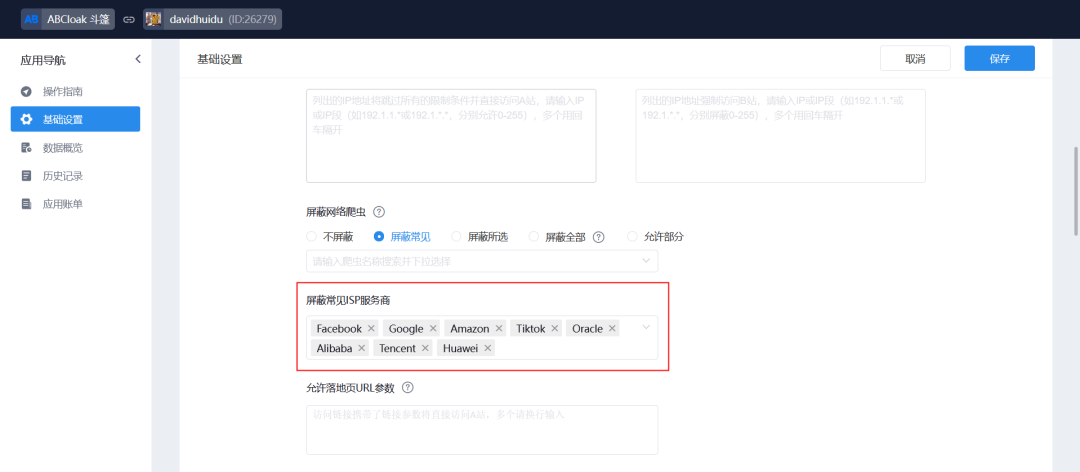This screenshot has height=472, width=1080.
Task: Expand the ISP服务商 dropdown arrow
Action: pos(646,327)
